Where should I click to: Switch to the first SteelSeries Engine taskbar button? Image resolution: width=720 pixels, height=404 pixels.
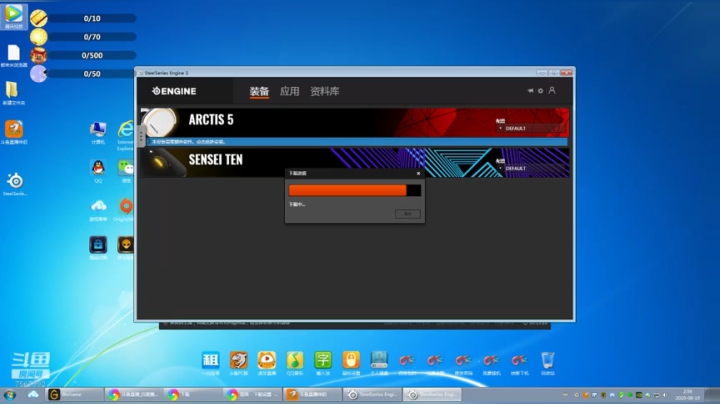coord(372,394)
